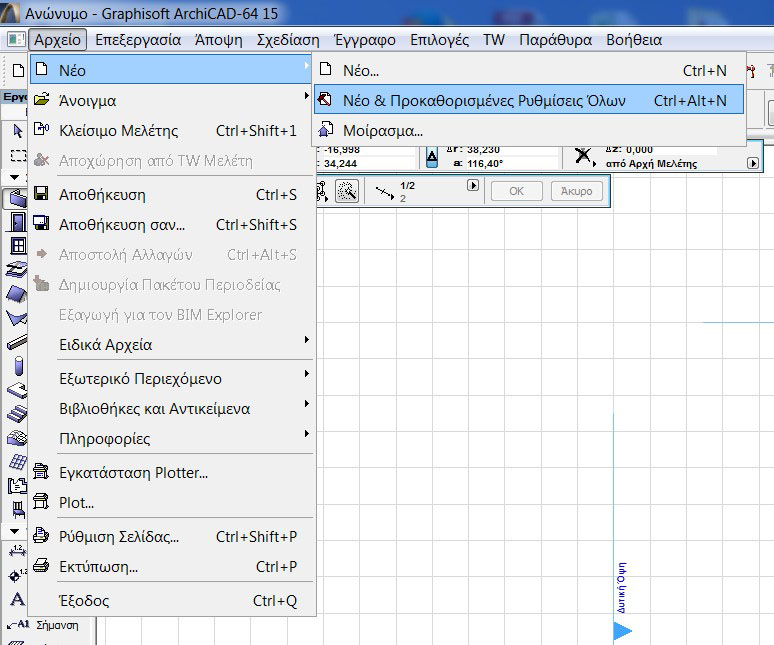Image resolution: width=774 pixels, height=645 pixels.
Task: Select the Column tool in toolbox
Action: click(x=19, y=366)
